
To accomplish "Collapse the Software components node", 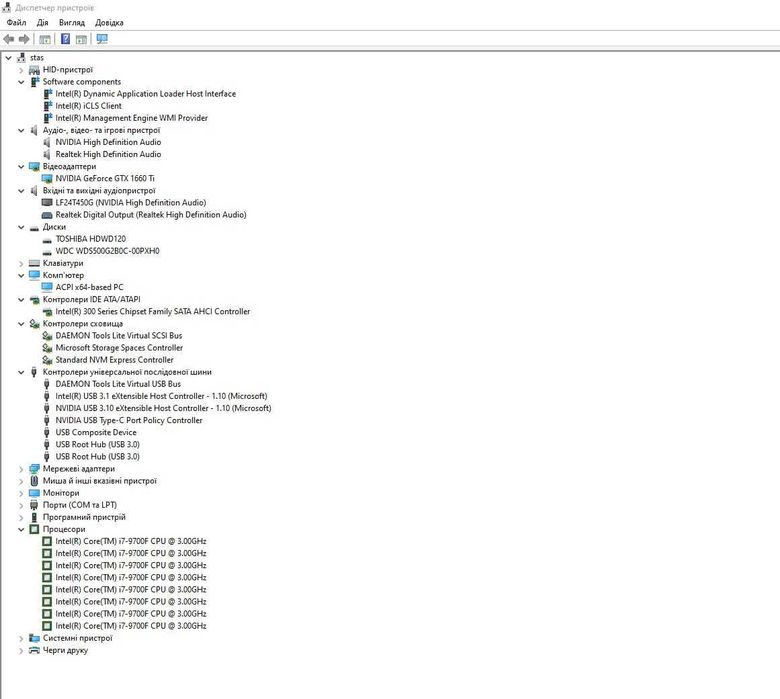I will coord(21,82).
